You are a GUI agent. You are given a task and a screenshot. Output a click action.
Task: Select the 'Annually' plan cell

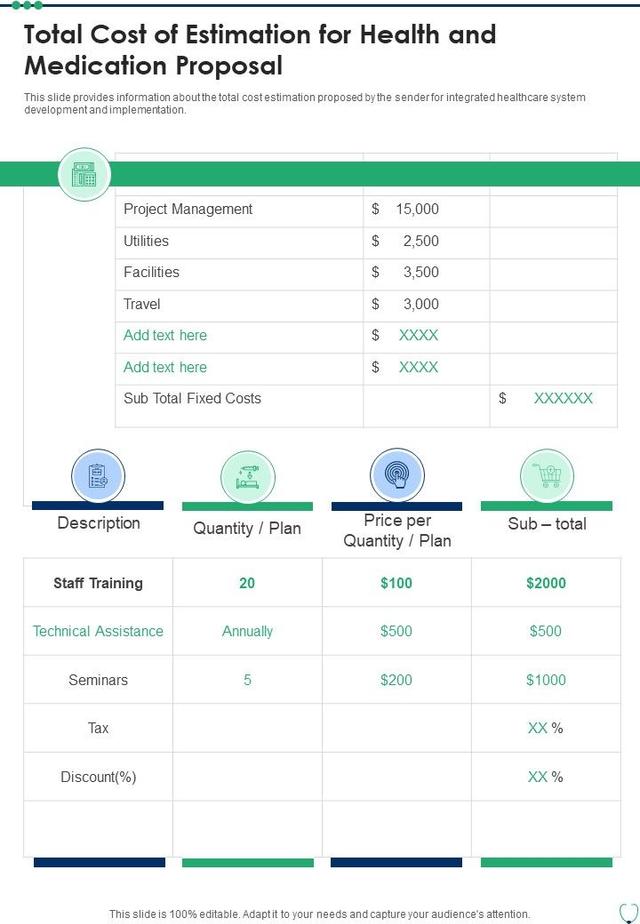pos(247,632)
